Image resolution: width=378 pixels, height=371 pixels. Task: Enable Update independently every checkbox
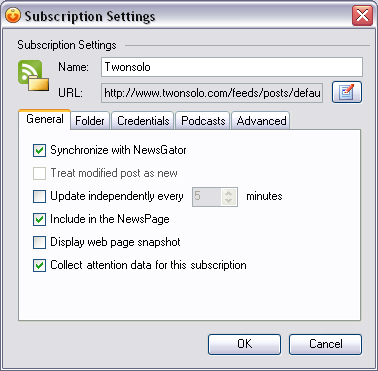coord(39,196)
